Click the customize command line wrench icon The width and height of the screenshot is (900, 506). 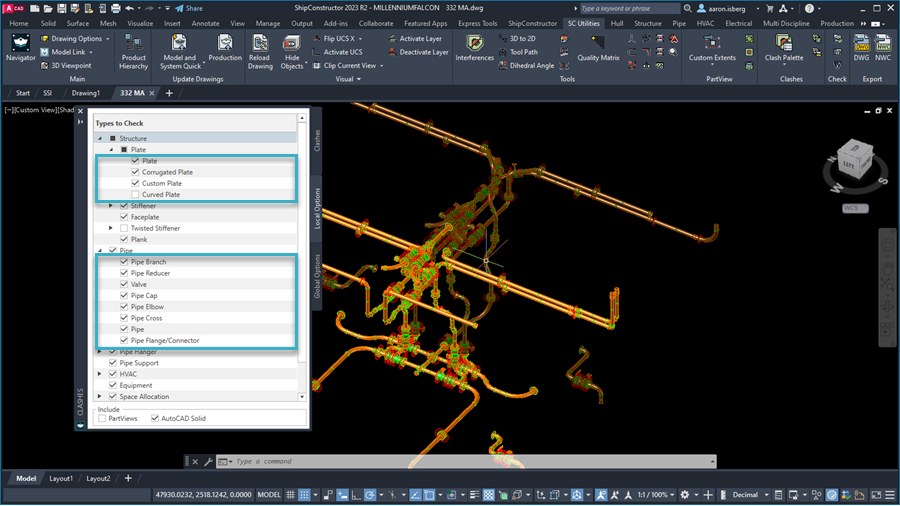[x=208, y=461]
